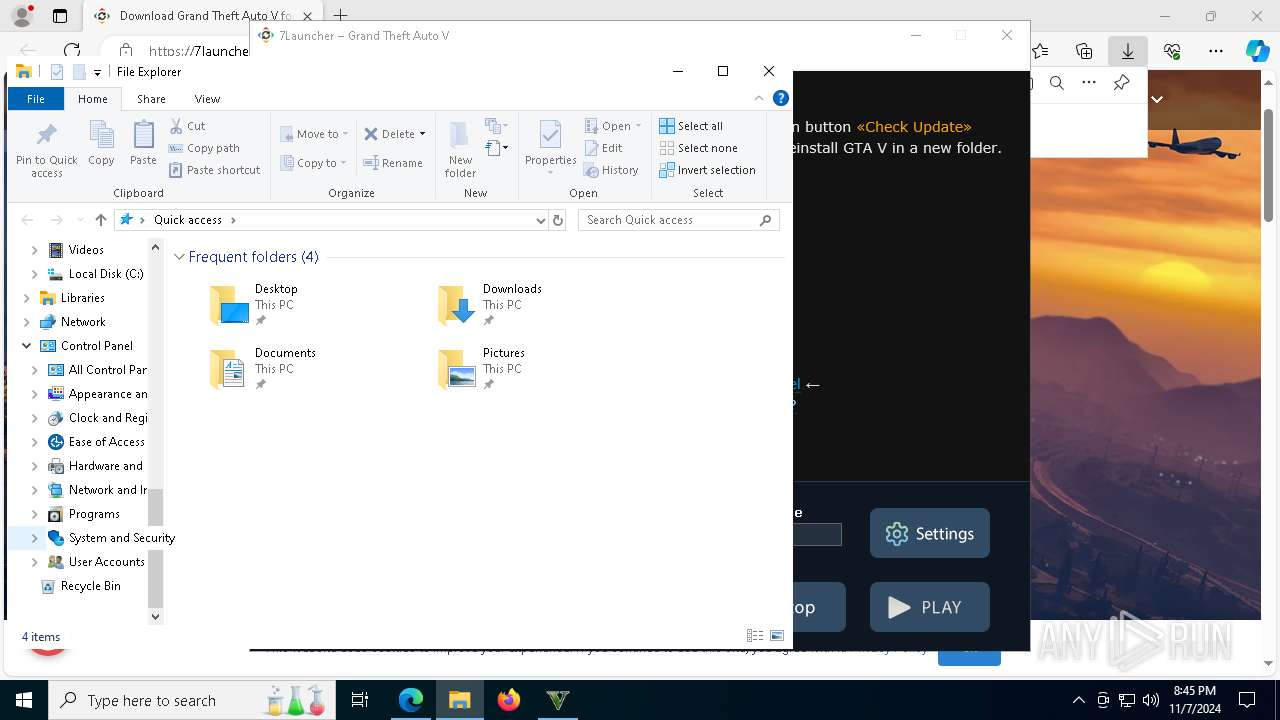This screenshot has height=720, width=1280.
Task: Expand the Programs tree node
Action: pyautogui.click(x=35, y=514)
